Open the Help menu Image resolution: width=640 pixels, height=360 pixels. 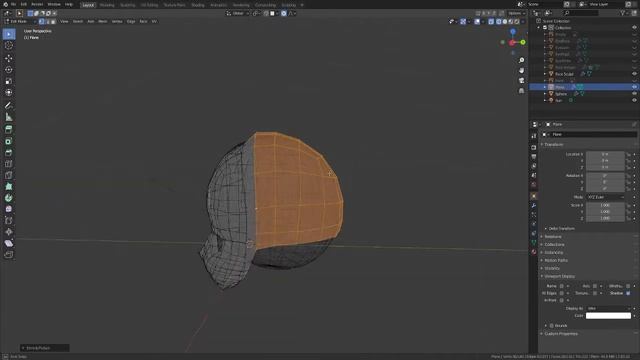click(69, 4)
